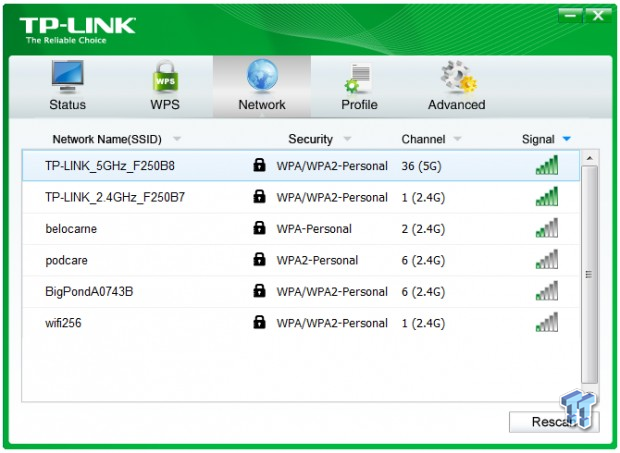Click lock icon for BigPondA0743B network

pyautogui.click(x=259, y=290)
